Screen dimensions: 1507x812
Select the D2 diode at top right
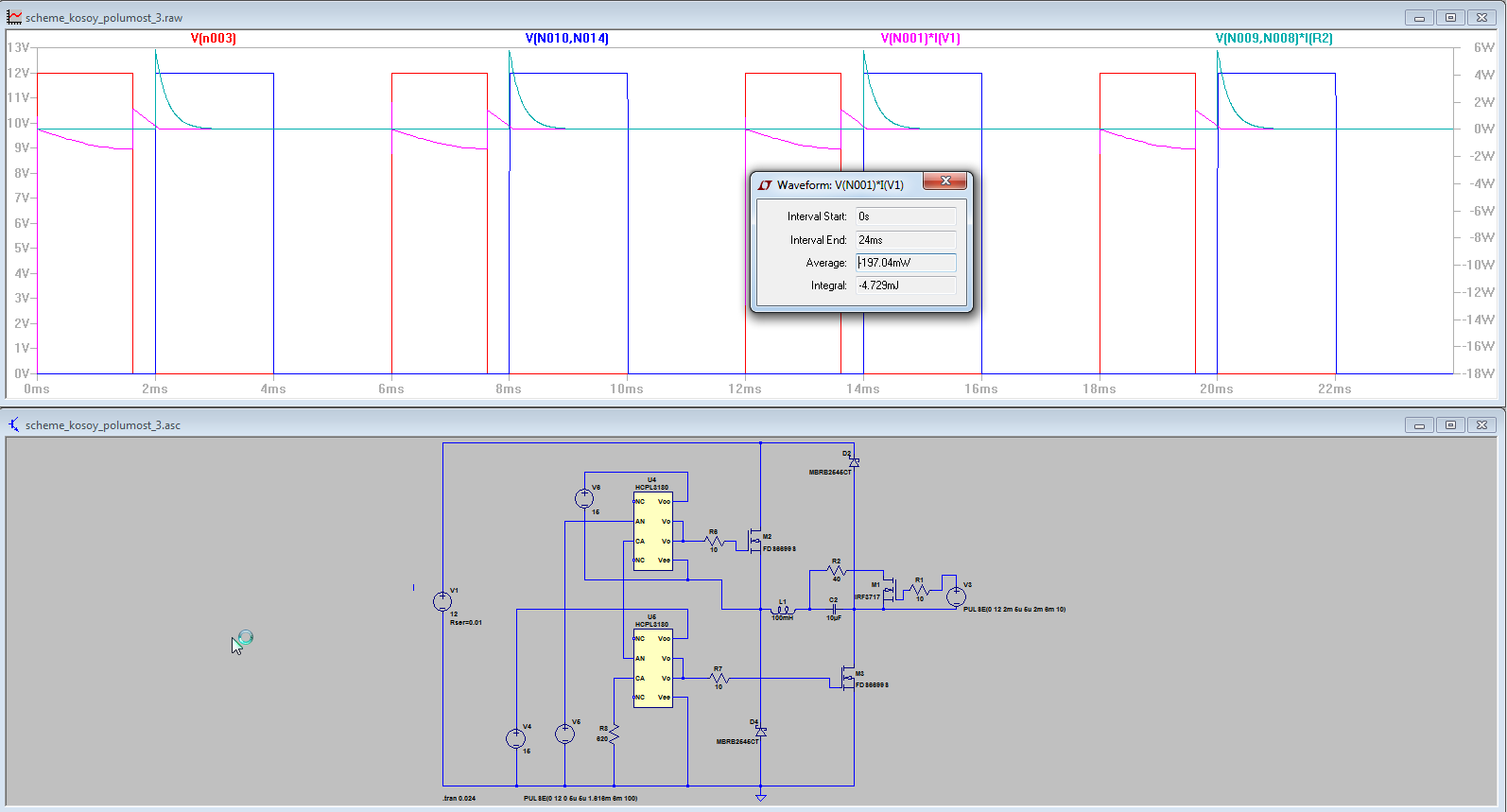tap(854, 462)
